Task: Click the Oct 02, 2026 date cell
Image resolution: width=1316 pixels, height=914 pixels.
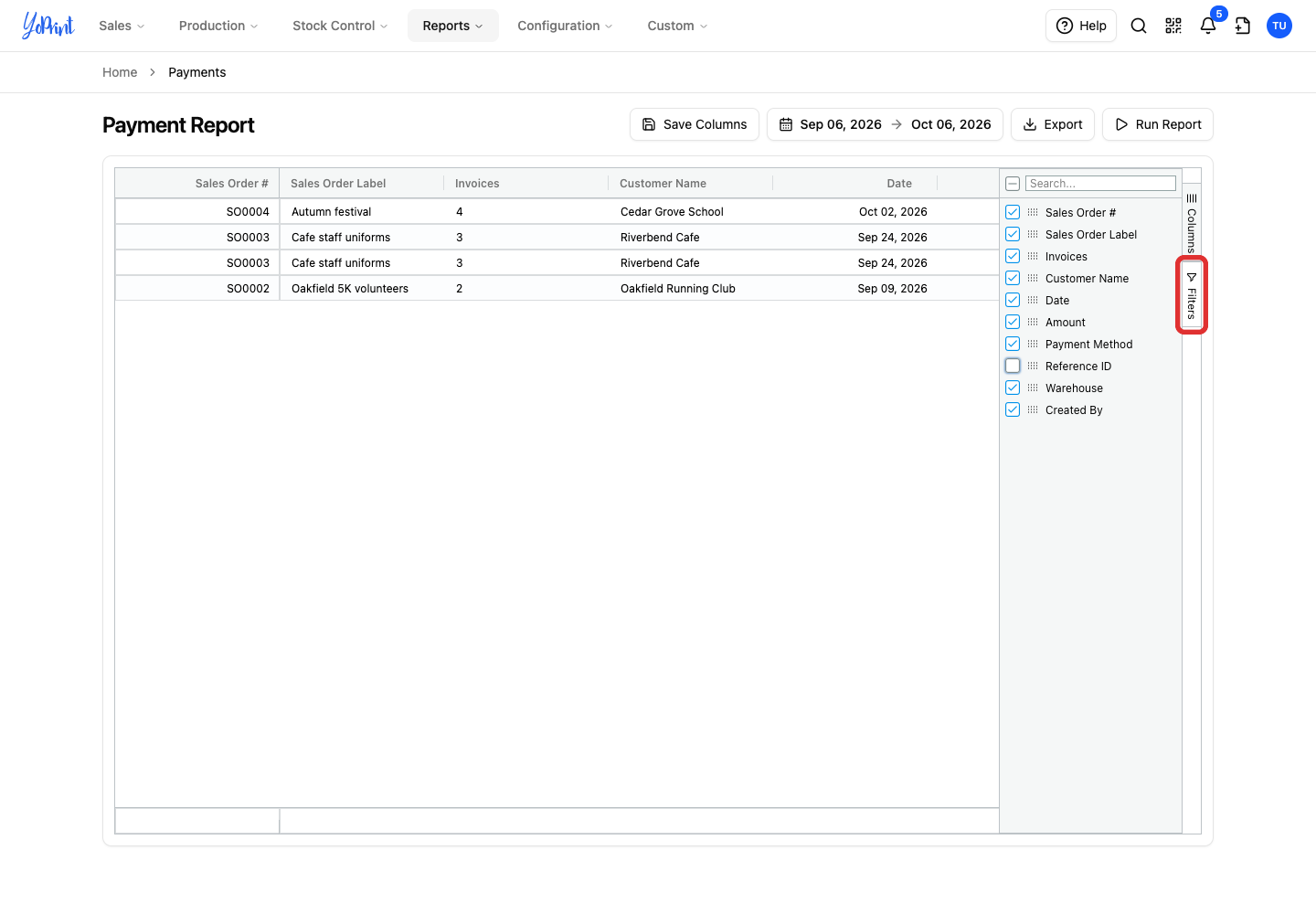Action: [x=855, y=211]
